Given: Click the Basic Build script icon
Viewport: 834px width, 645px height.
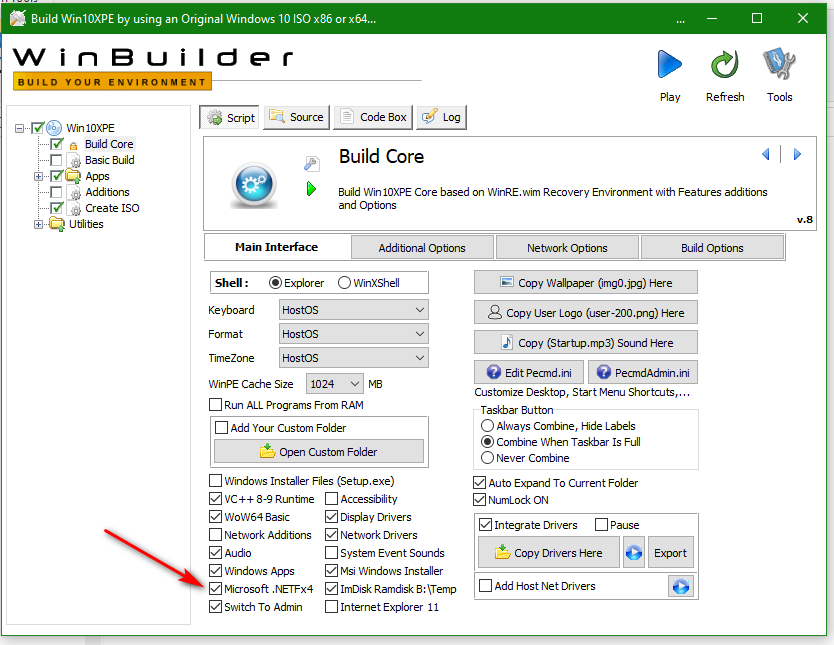Looking at the screenshot, I should point(74,160).
